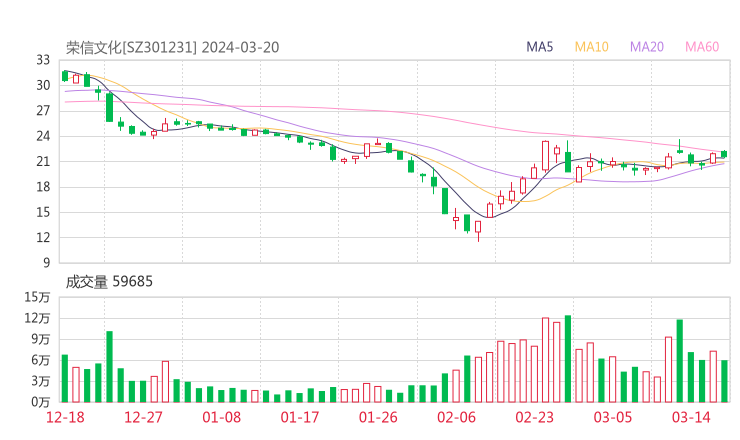The width and height of the screenshot is (740, 440).
Task: Click the 01-26 date label
Action: tap(378, 417)
